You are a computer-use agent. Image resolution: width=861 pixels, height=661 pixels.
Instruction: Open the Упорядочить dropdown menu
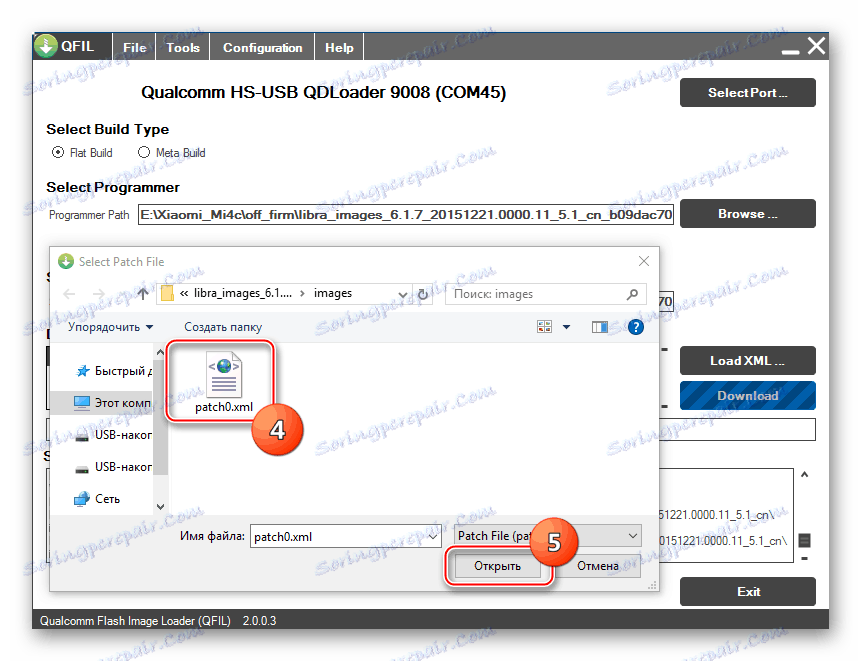click(110, 327)
